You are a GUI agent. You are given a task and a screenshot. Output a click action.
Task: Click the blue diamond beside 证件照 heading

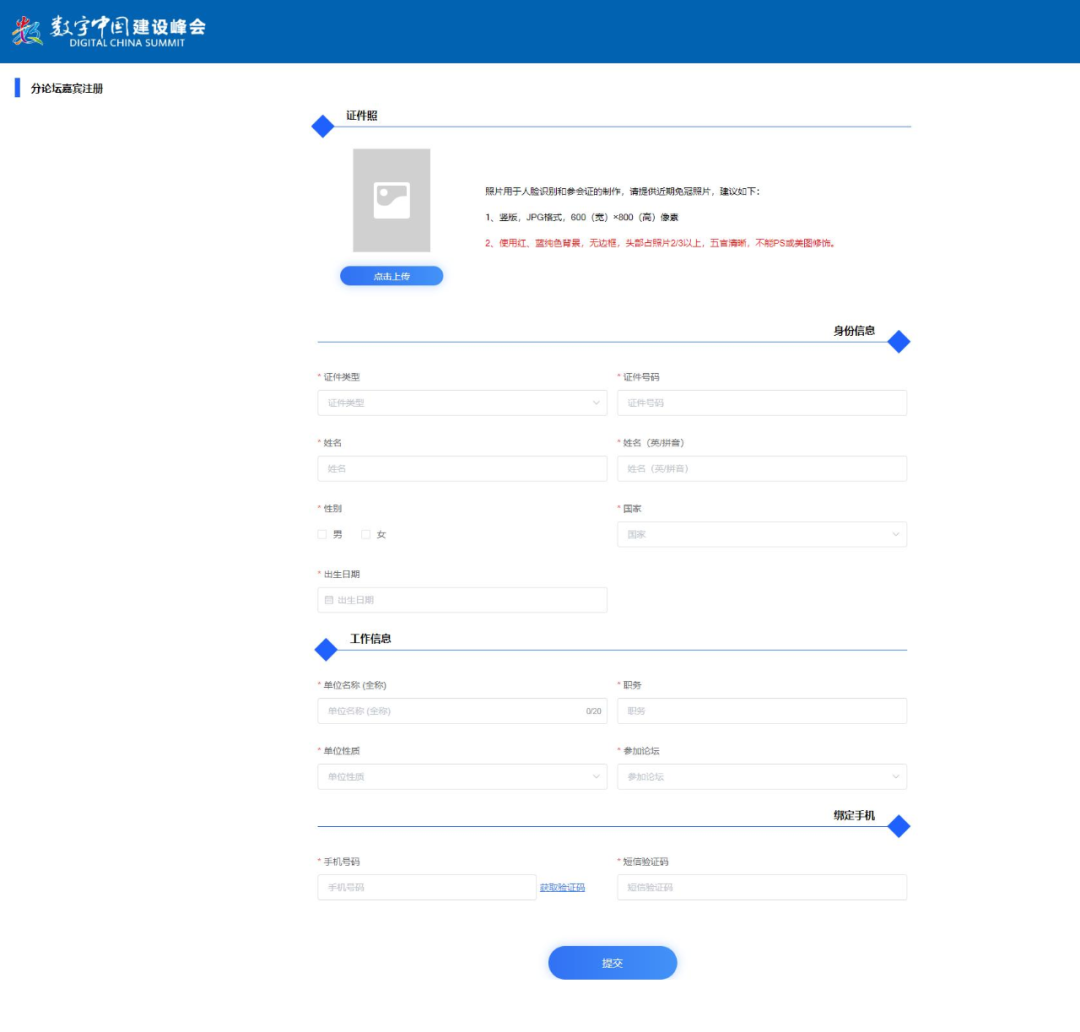[323, 127]
